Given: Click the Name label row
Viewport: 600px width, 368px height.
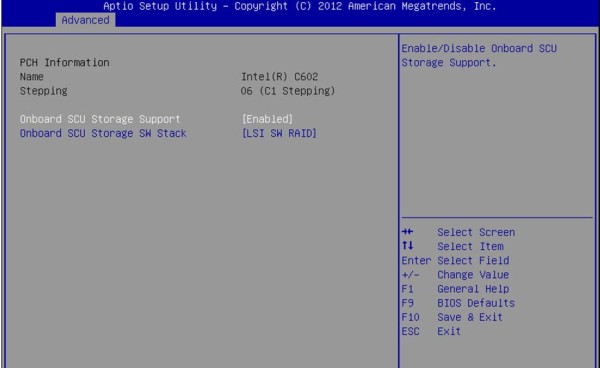Looking at the screenshot, I should point(31,77).
